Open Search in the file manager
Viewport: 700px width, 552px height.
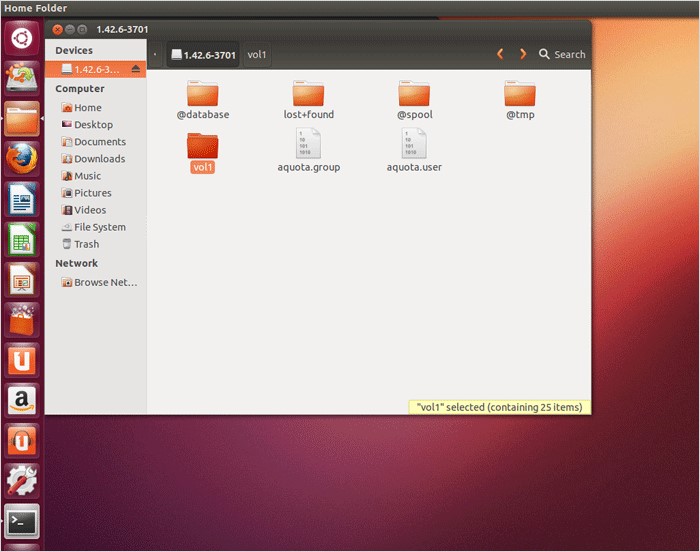tap(562, 54)
